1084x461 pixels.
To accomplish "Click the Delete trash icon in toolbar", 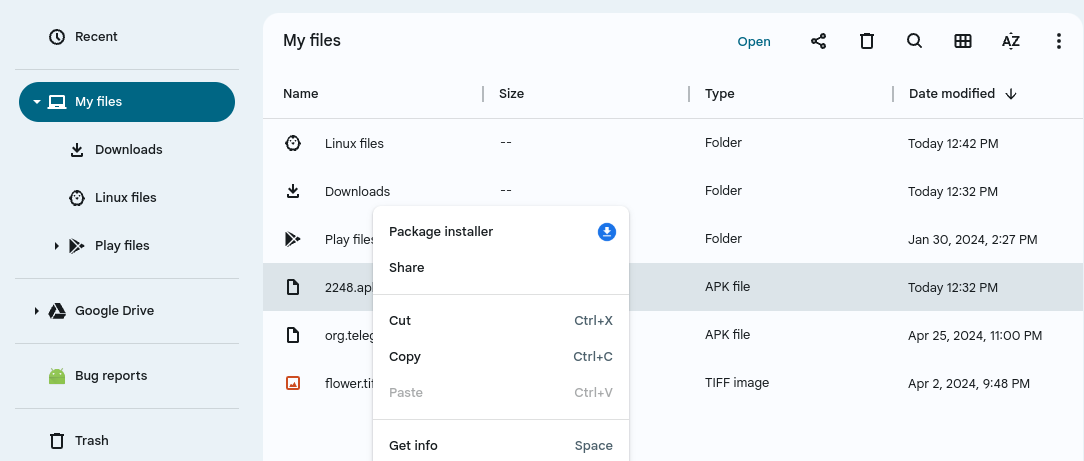I will click(866, 41).
